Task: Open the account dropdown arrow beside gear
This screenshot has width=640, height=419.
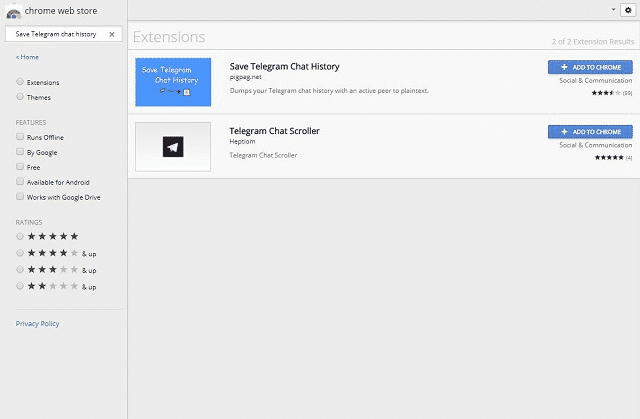Action: 613,9
